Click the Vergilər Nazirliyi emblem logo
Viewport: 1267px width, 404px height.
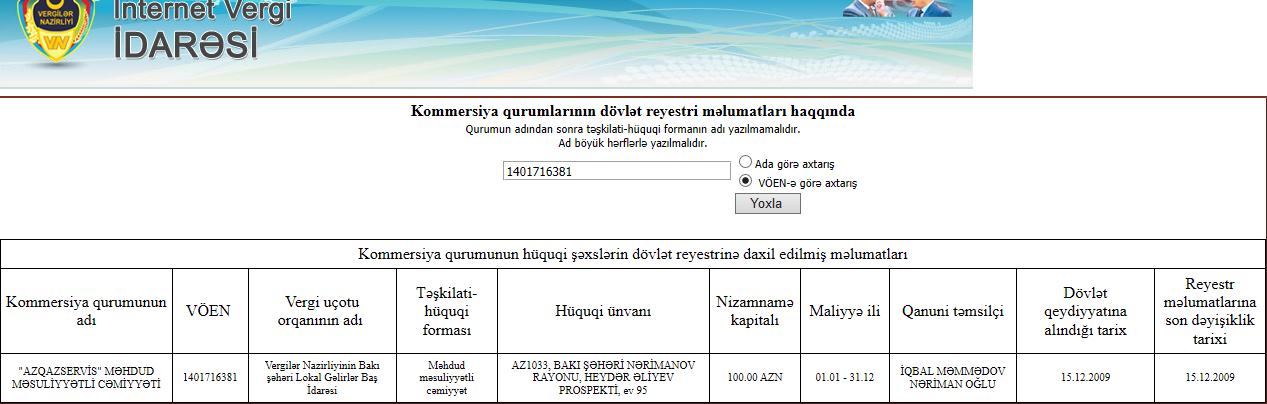pos(57,35)
